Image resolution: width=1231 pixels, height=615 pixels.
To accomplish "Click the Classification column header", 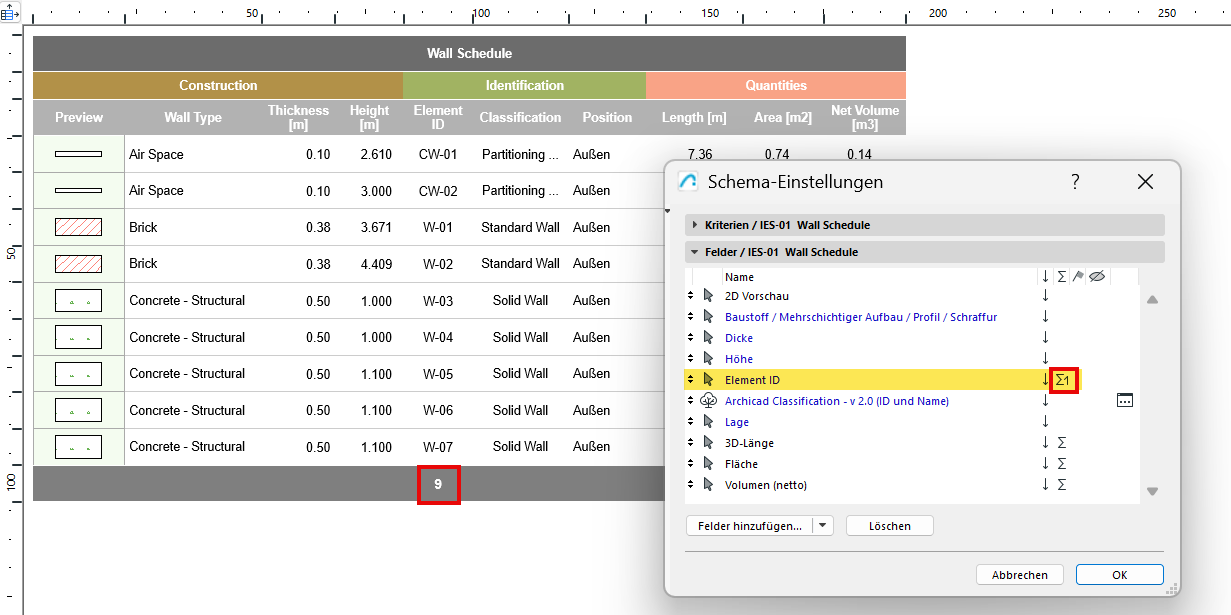I will point(520,117).
